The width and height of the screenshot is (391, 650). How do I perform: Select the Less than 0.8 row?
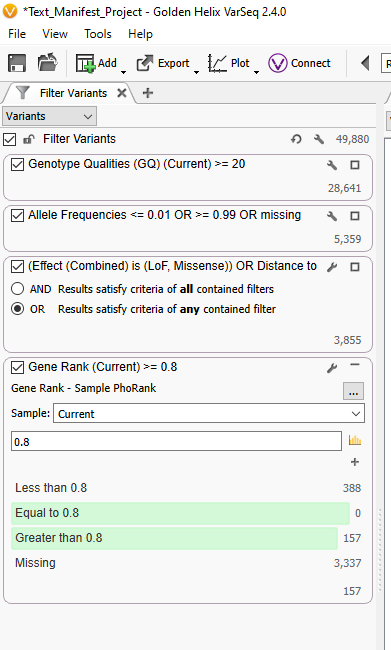[x=186, y=488]
